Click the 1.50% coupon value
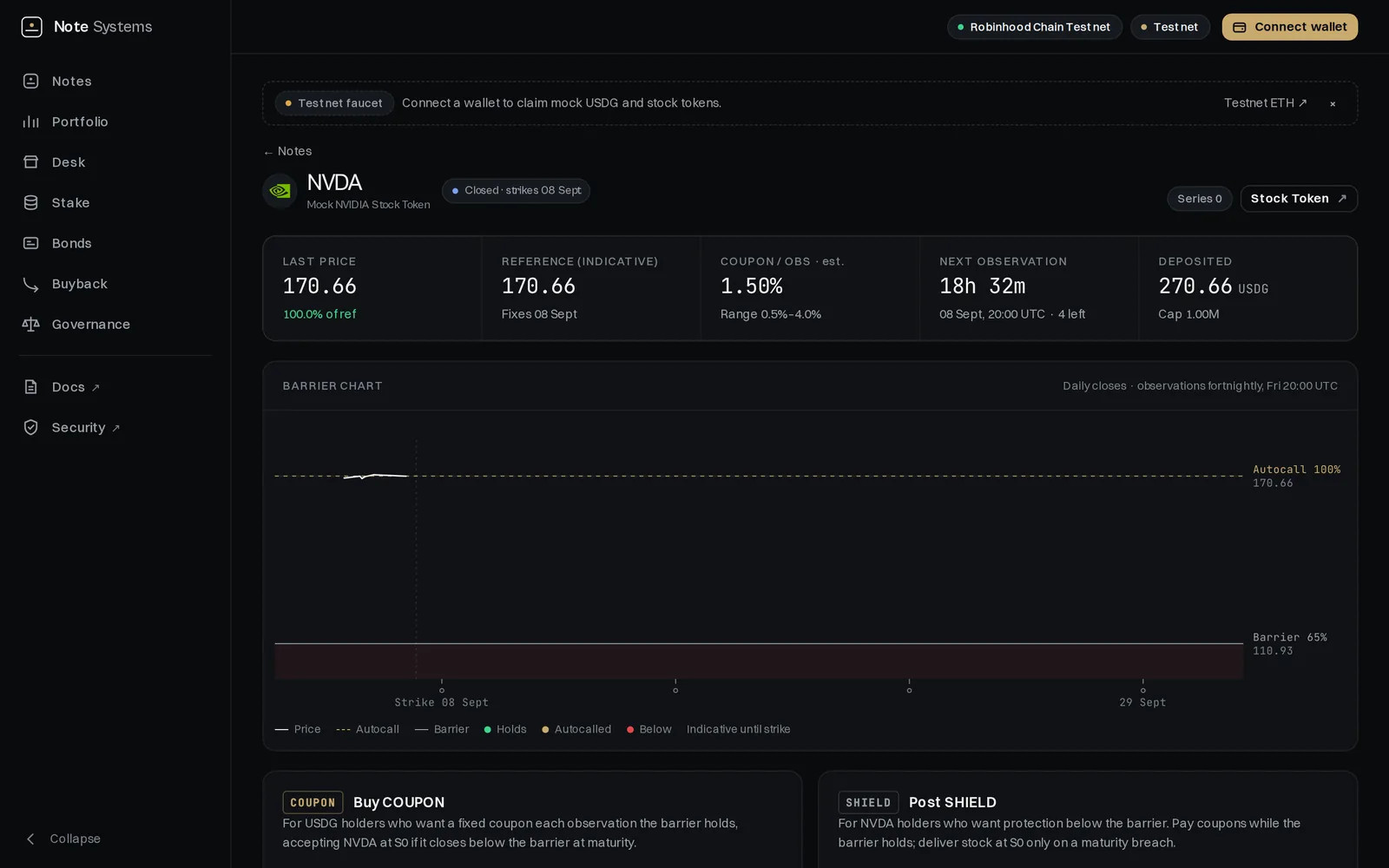Screen dimensions: 1389x868 tap(752, 286)
